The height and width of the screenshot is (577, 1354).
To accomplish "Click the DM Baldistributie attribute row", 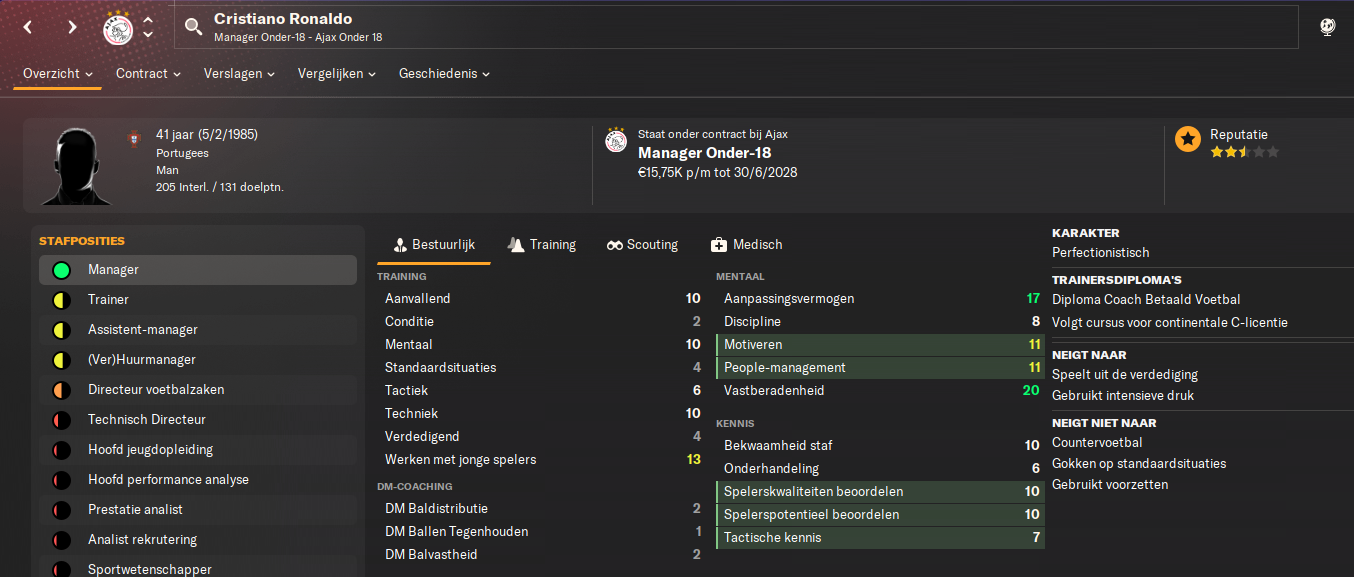I will [541, 508].
